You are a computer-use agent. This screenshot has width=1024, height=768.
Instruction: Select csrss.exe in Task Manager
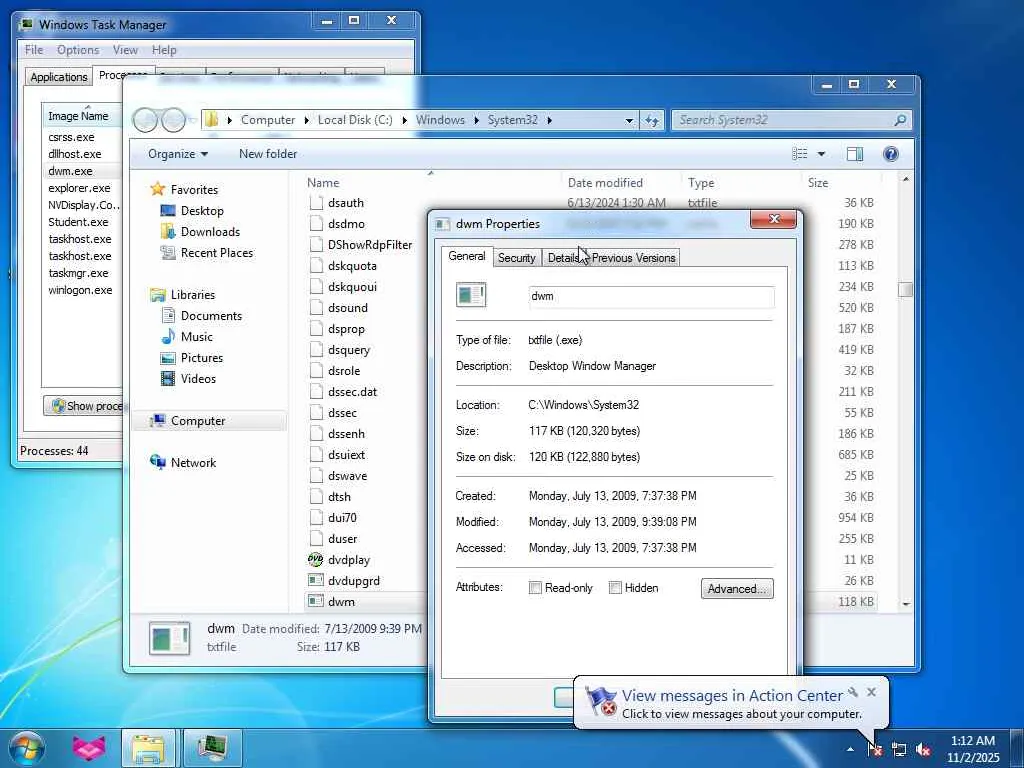click(x=71, y=137)
